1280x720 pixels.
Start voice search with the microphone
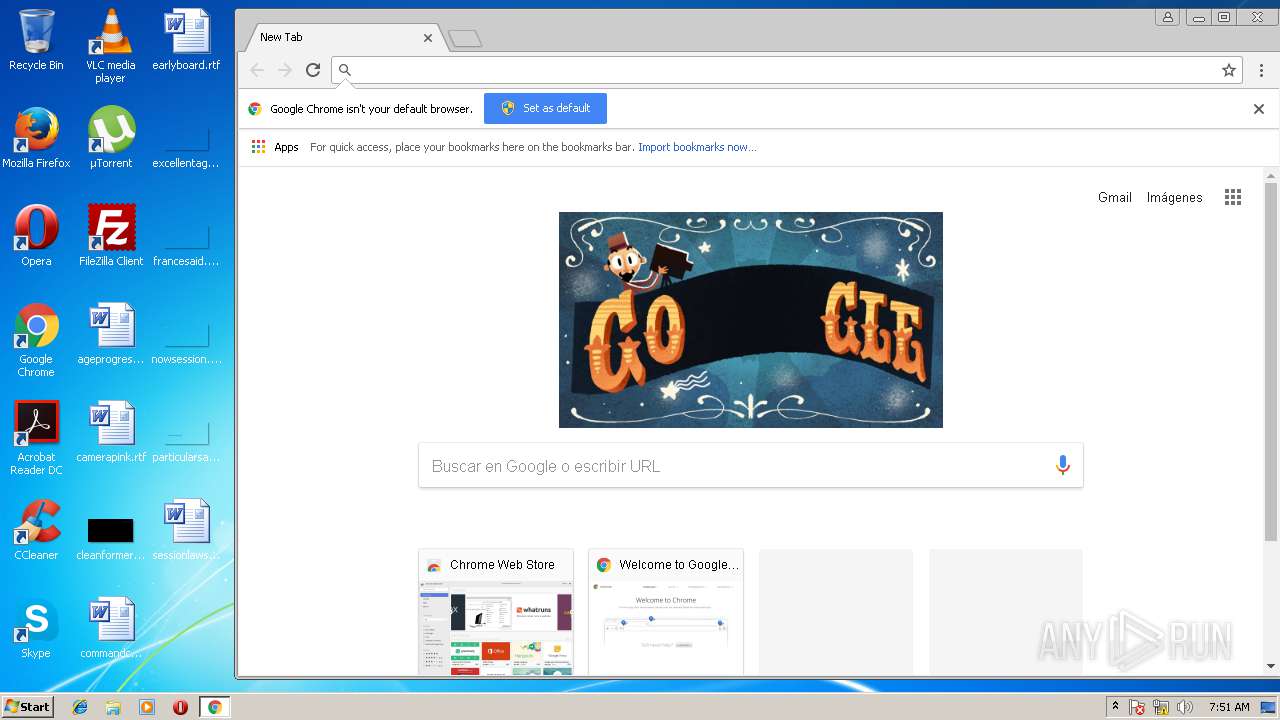(1062, 465)
